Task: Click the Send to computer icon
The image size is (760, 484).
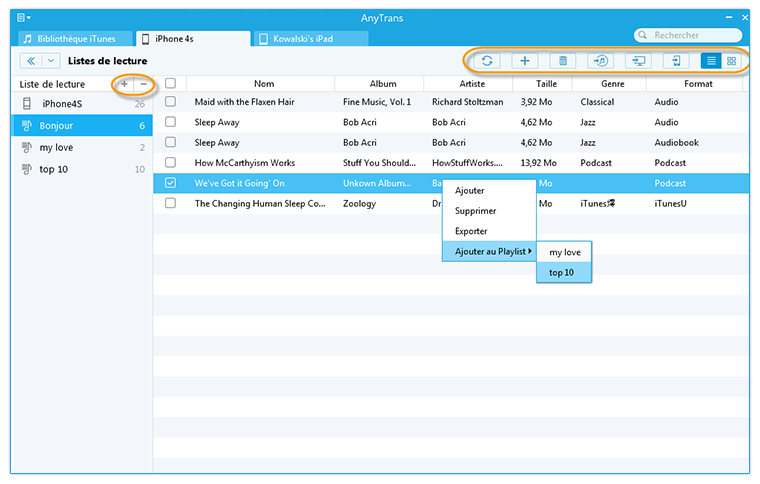Action: [x=638, y=61]
